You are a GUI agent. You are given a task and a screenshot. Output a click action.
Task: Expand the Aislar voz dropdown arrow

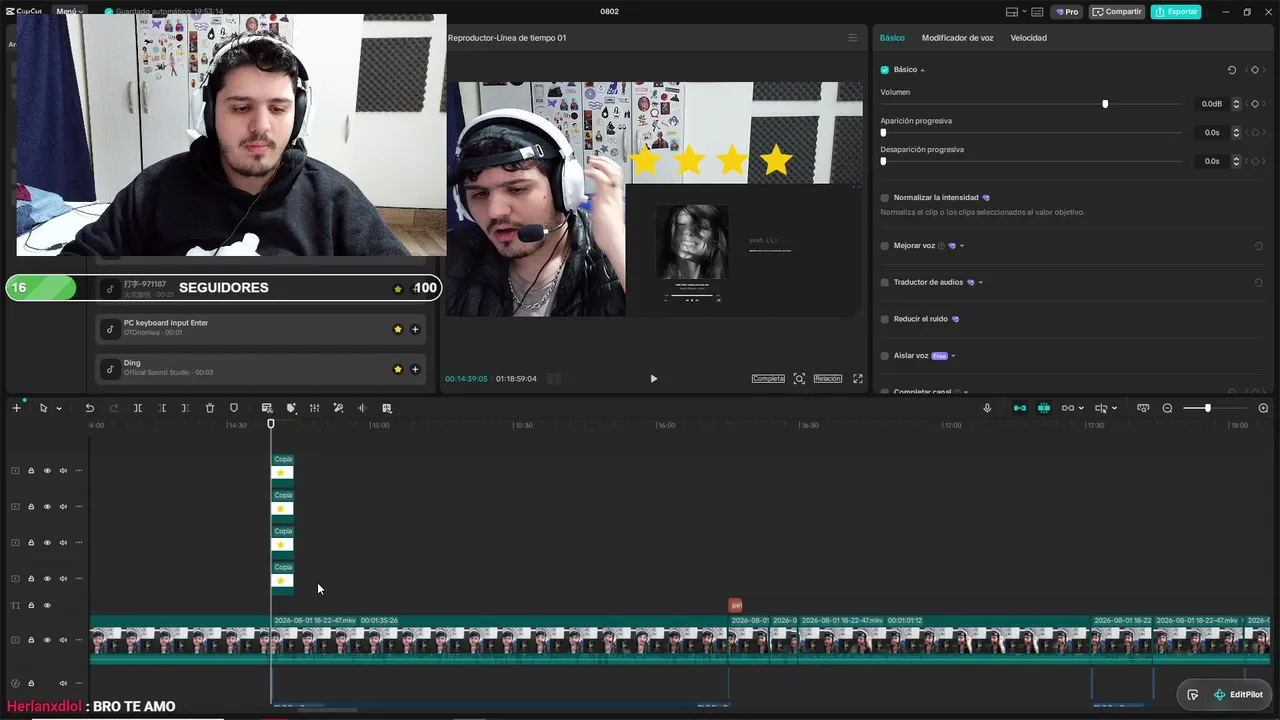(x=953, y=356)
